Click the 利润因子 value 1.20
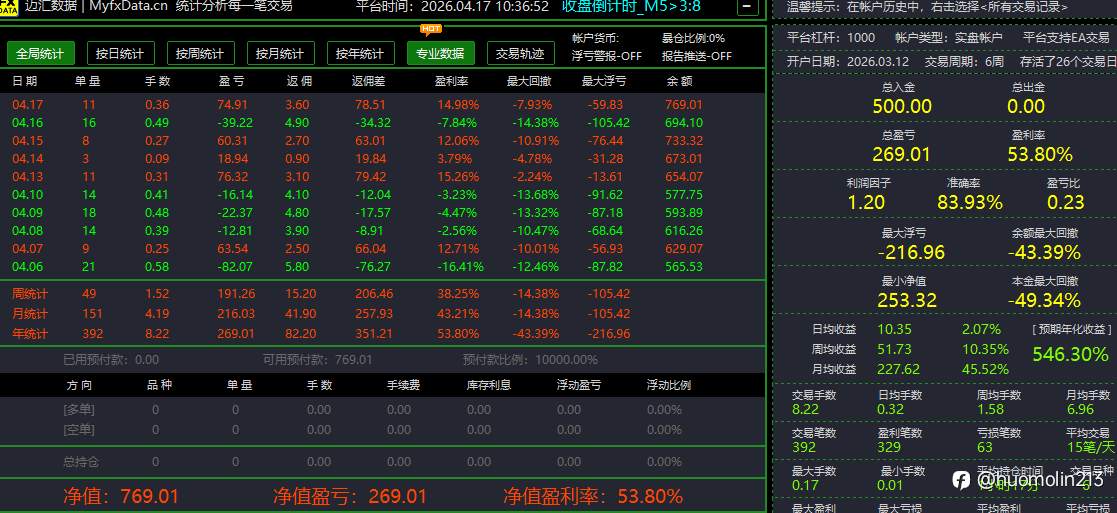 [866, 202]
